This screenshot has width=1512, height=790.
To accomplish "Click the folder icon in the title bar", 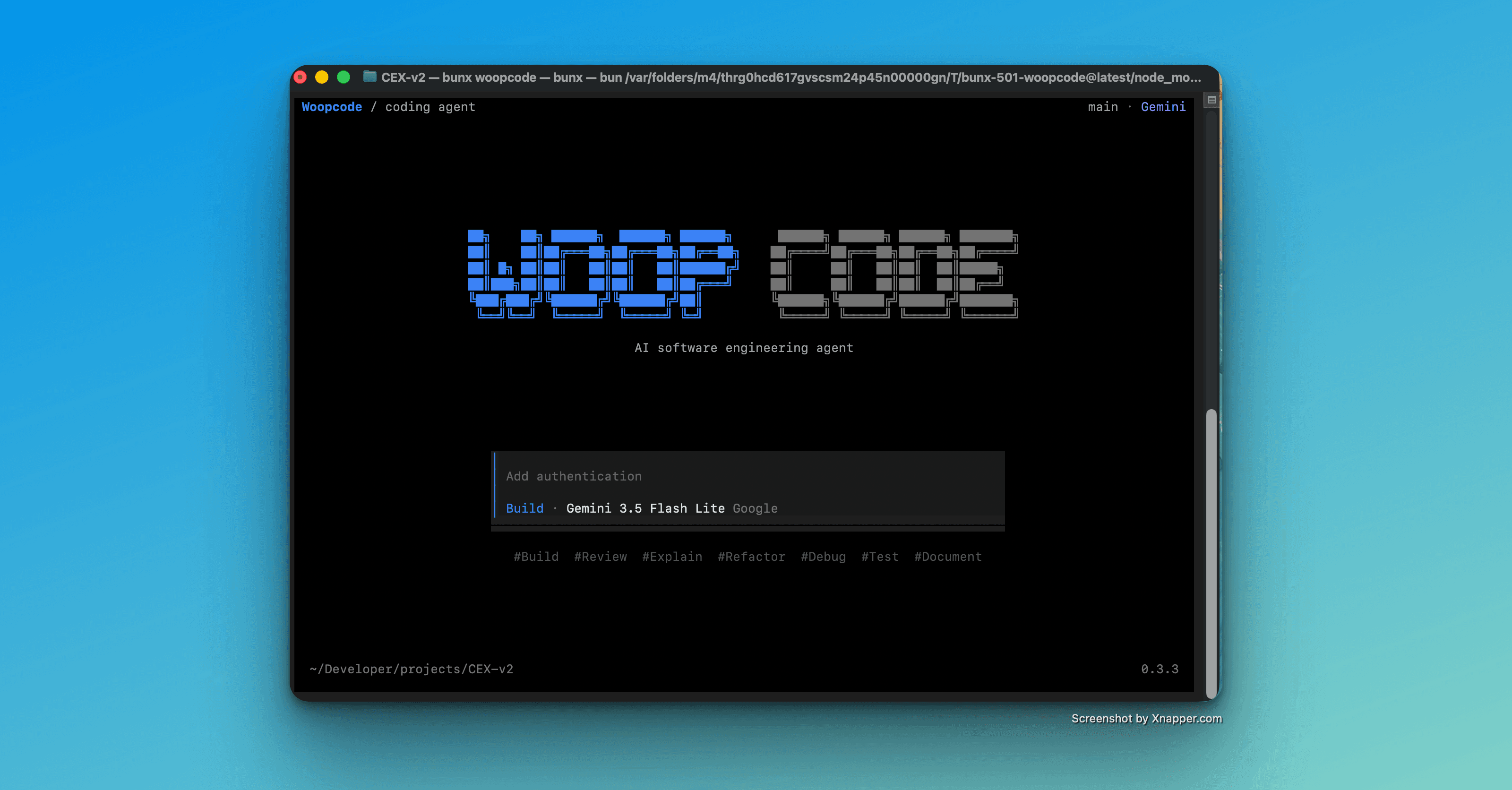I will pos(369,76).
